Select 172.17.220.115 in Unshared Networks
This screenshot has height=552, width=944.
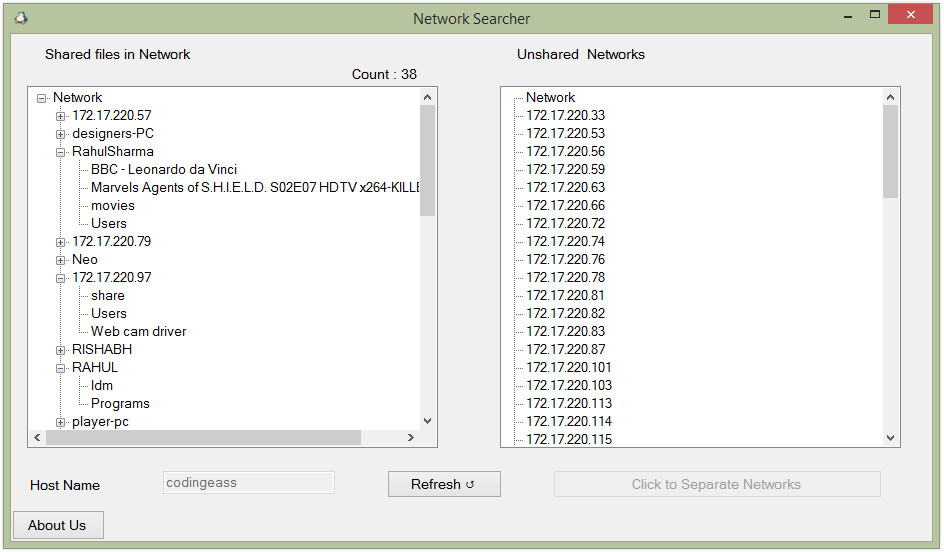[569, 439]
